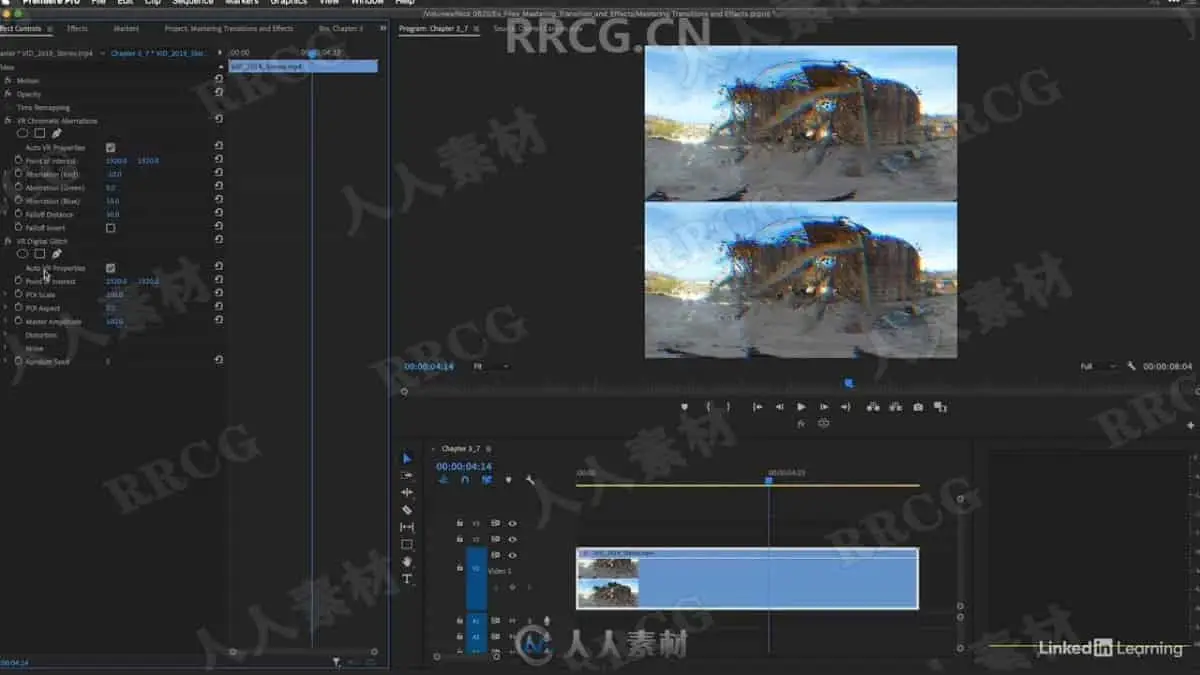
Task: Open the button editor plus icon
Action: coord(1190,425)
